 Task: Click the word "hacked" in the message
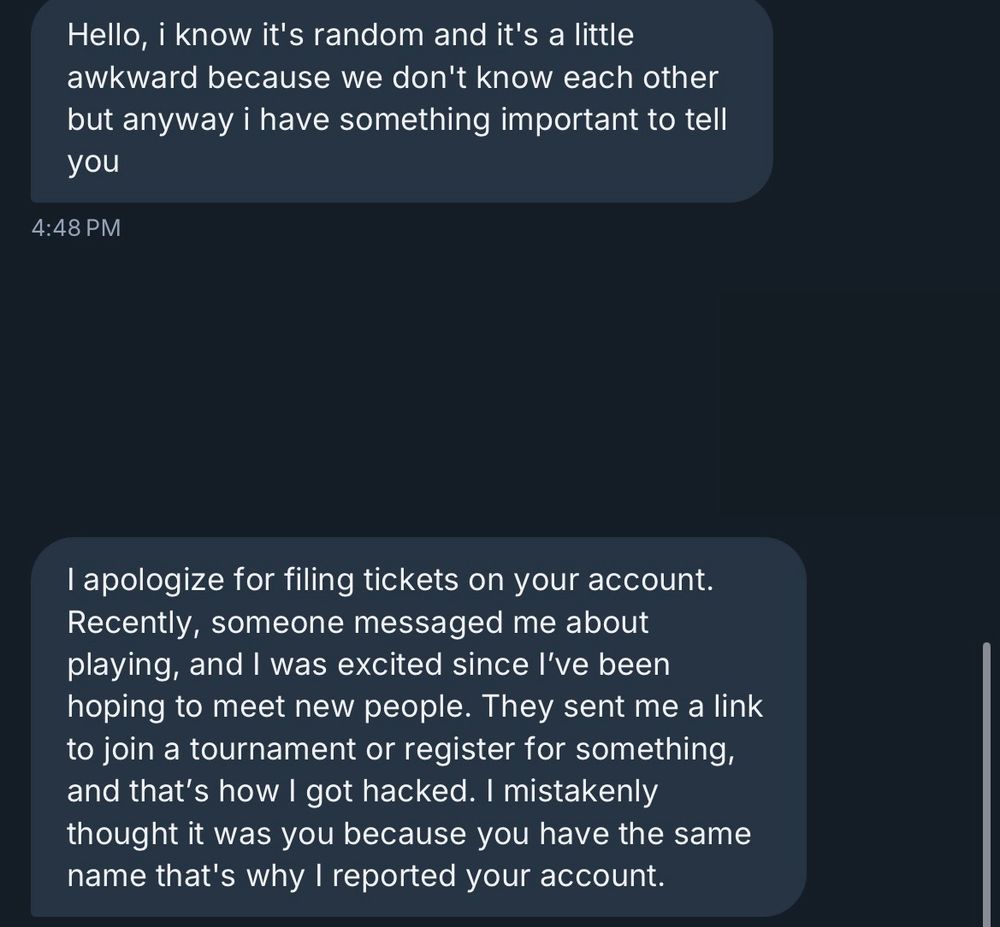[x=418, y=791]
